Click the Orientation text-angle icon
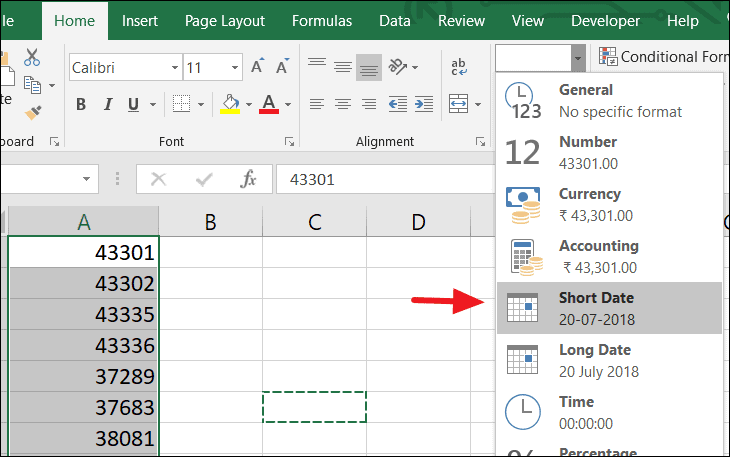Image resolution: width=730 pixels, height=457 pixels. (399, 67)
